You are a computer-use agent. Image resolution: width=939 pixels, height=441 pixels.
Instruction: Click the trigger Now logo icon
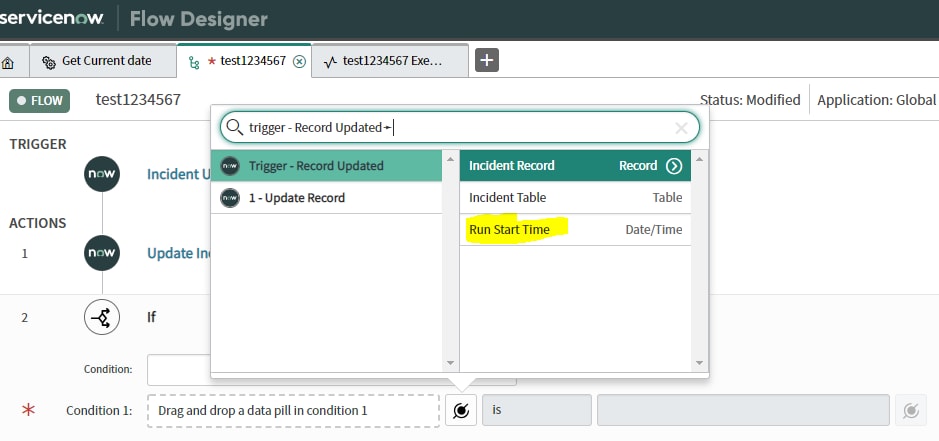tap(102, 174)
